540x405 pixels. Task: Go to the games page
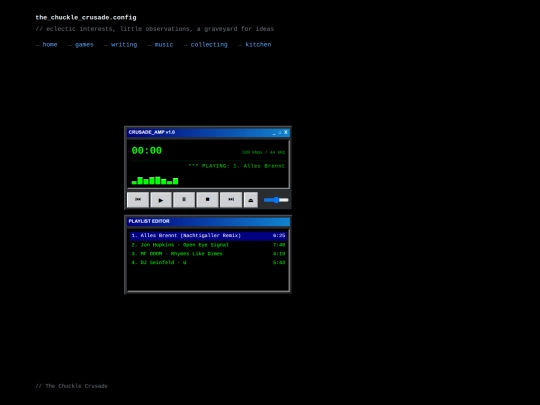click(84, 44)
